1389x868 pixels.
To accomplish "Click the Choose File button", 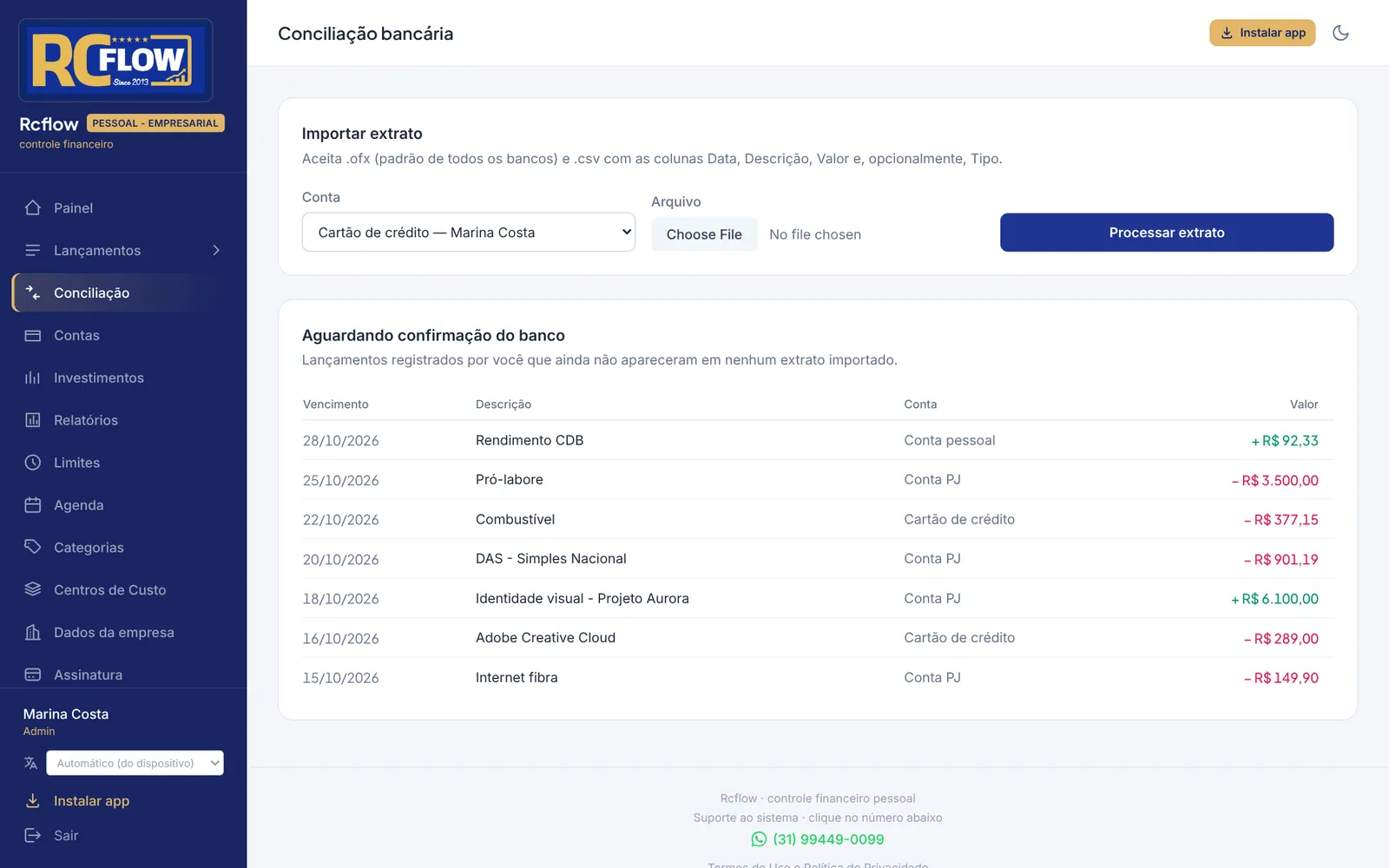I will coord(704,234).
